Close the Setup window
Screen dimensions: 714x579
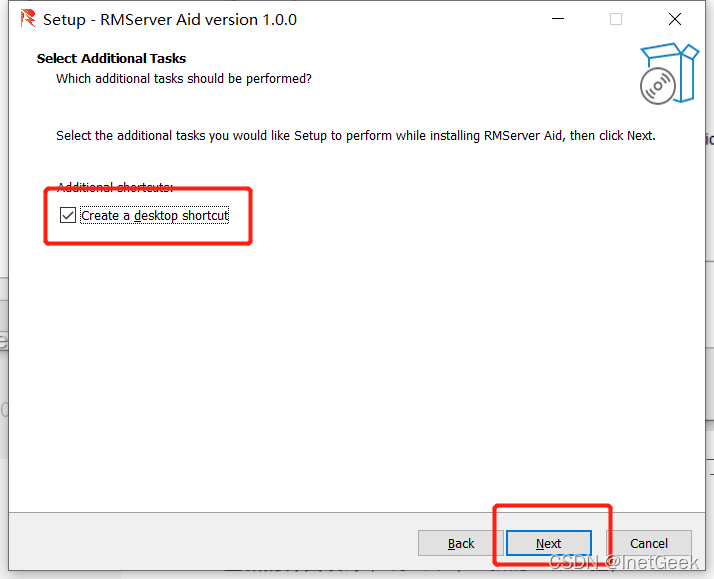click(674, 19)
